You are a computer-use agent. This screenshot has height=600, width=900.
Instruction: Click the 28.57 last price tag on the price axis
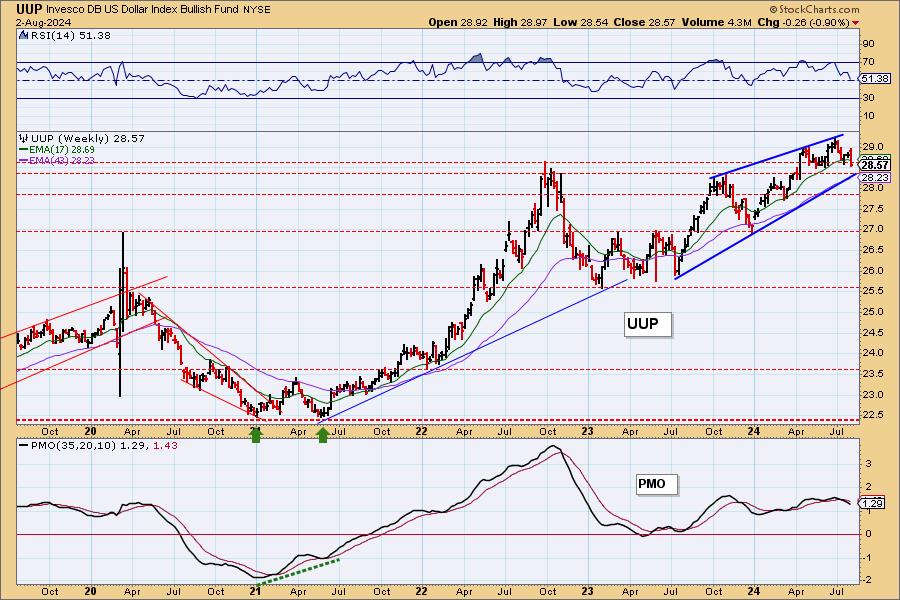click(875, 165)
